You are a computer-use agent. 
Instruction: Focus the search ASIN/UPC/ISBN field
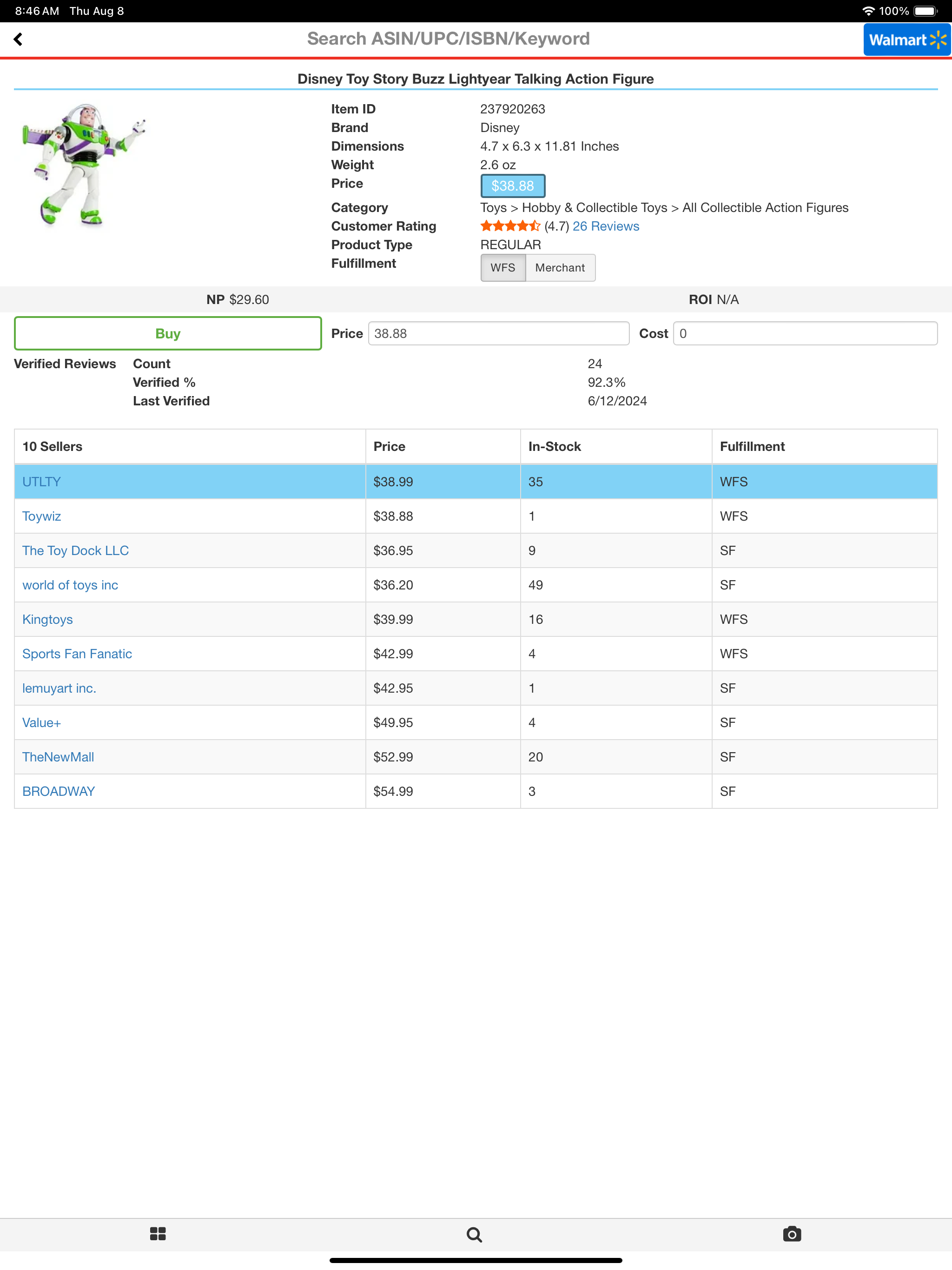448,39
